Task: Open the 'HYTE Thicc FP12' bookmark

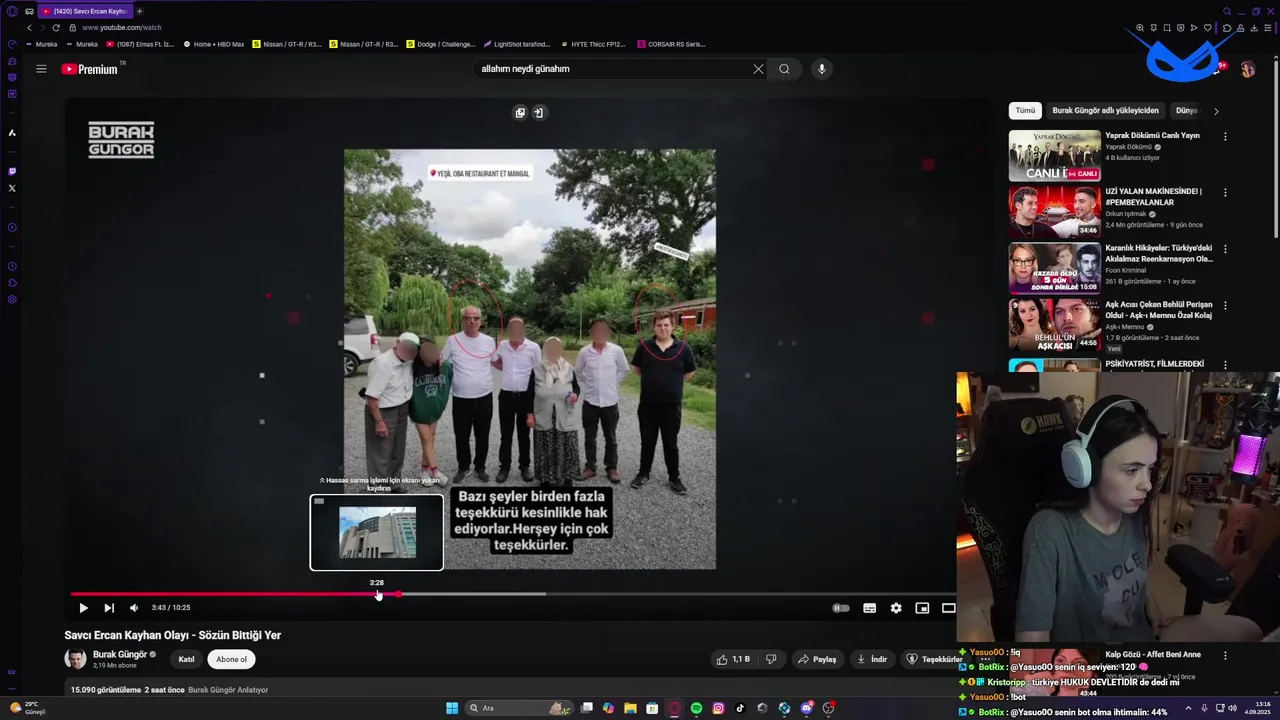Action: (x=593, y=44)
